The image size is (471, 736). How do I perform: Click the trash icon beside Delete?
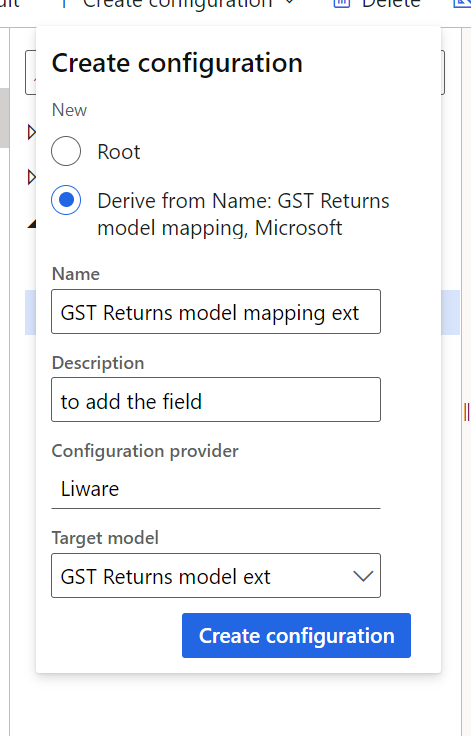tap(342, 4)
